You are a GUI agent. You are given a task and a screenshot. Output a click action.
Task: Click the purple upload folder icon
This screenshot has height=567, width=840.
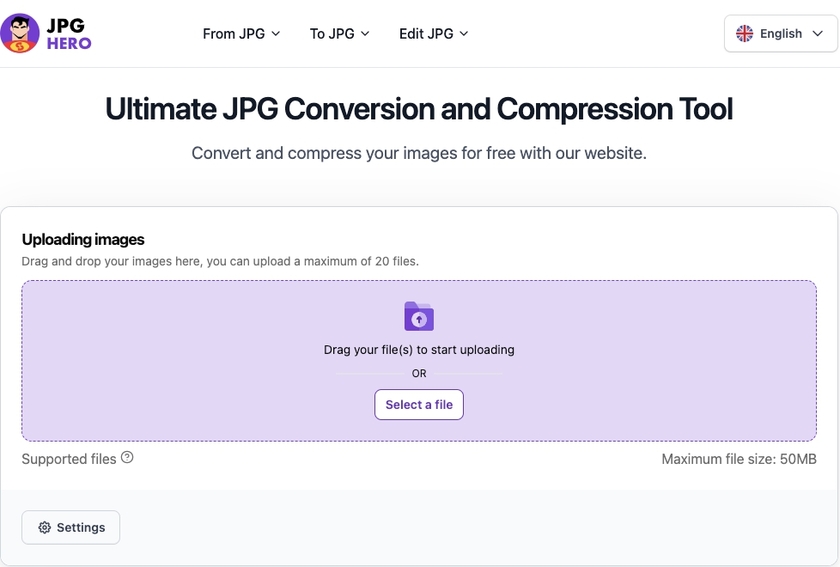pyautogui.click(x=419, y=316)
